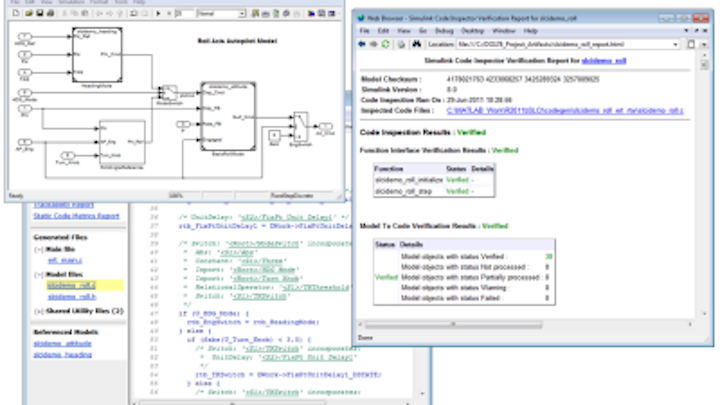Click vertical scrollbar thumb in Web Browser
This screenshot has width=720, height=405.
704,65
